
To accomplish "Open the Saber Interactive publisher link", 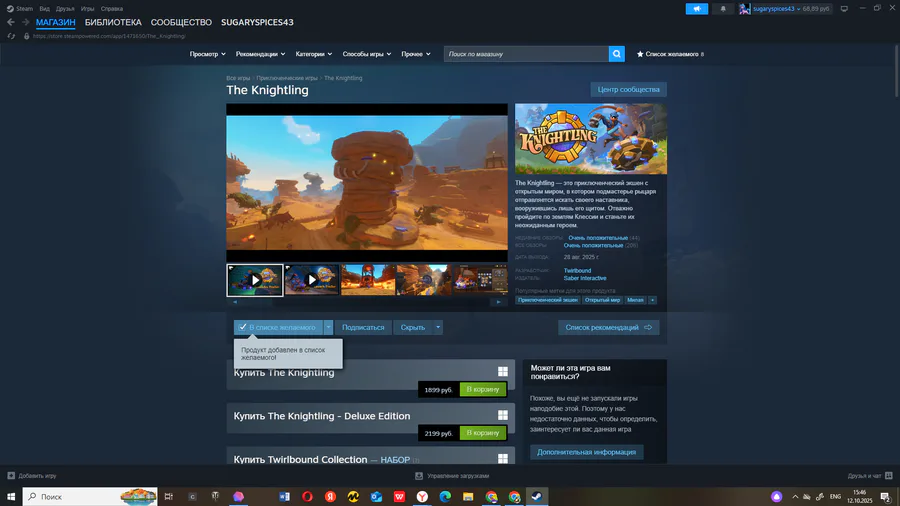I will coord(584,278).
